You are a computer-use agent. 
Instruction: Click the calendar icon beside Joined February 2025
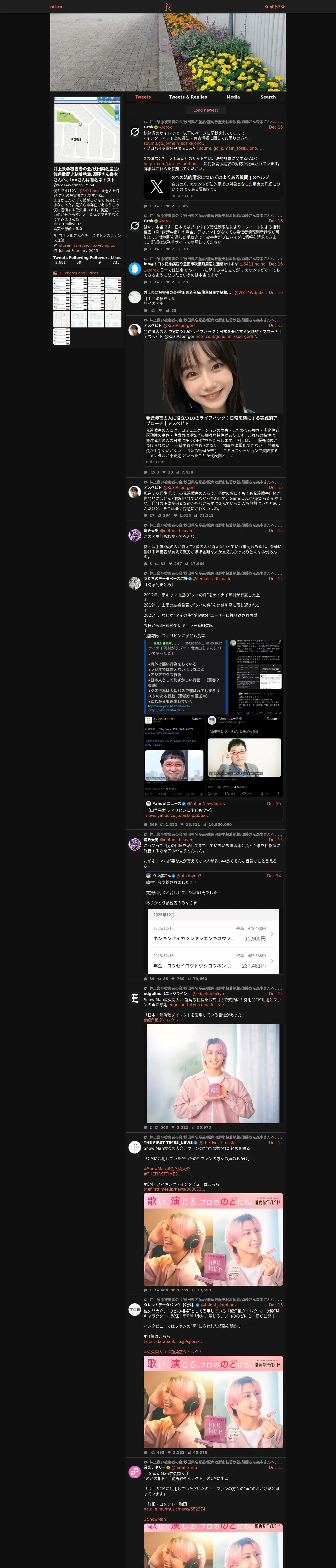click(55, 251)
